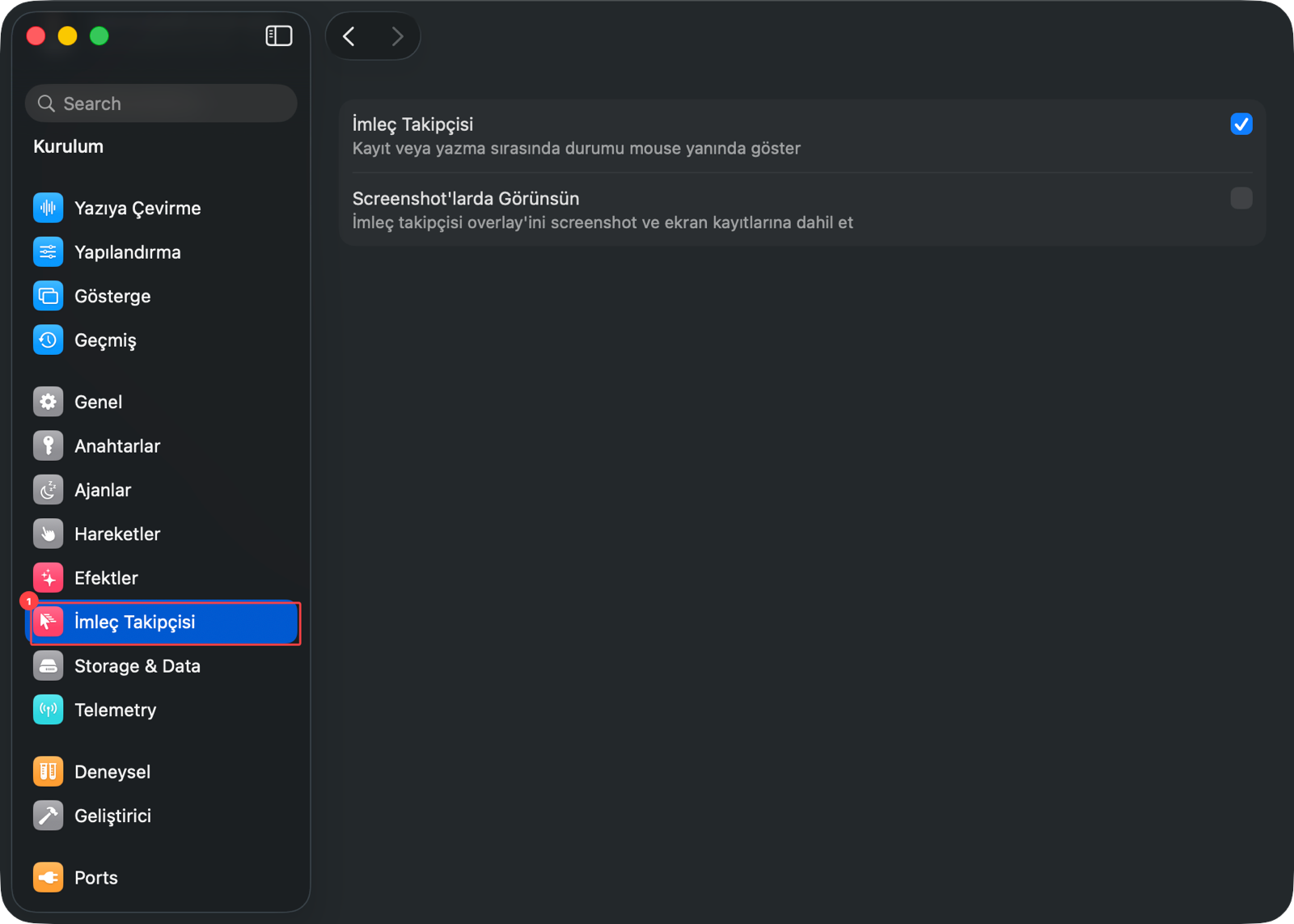Enable the Screenshot'larda Görünsün checkbox
The height and width of the screenshot is (924, 1294).
coord(1241,198)
